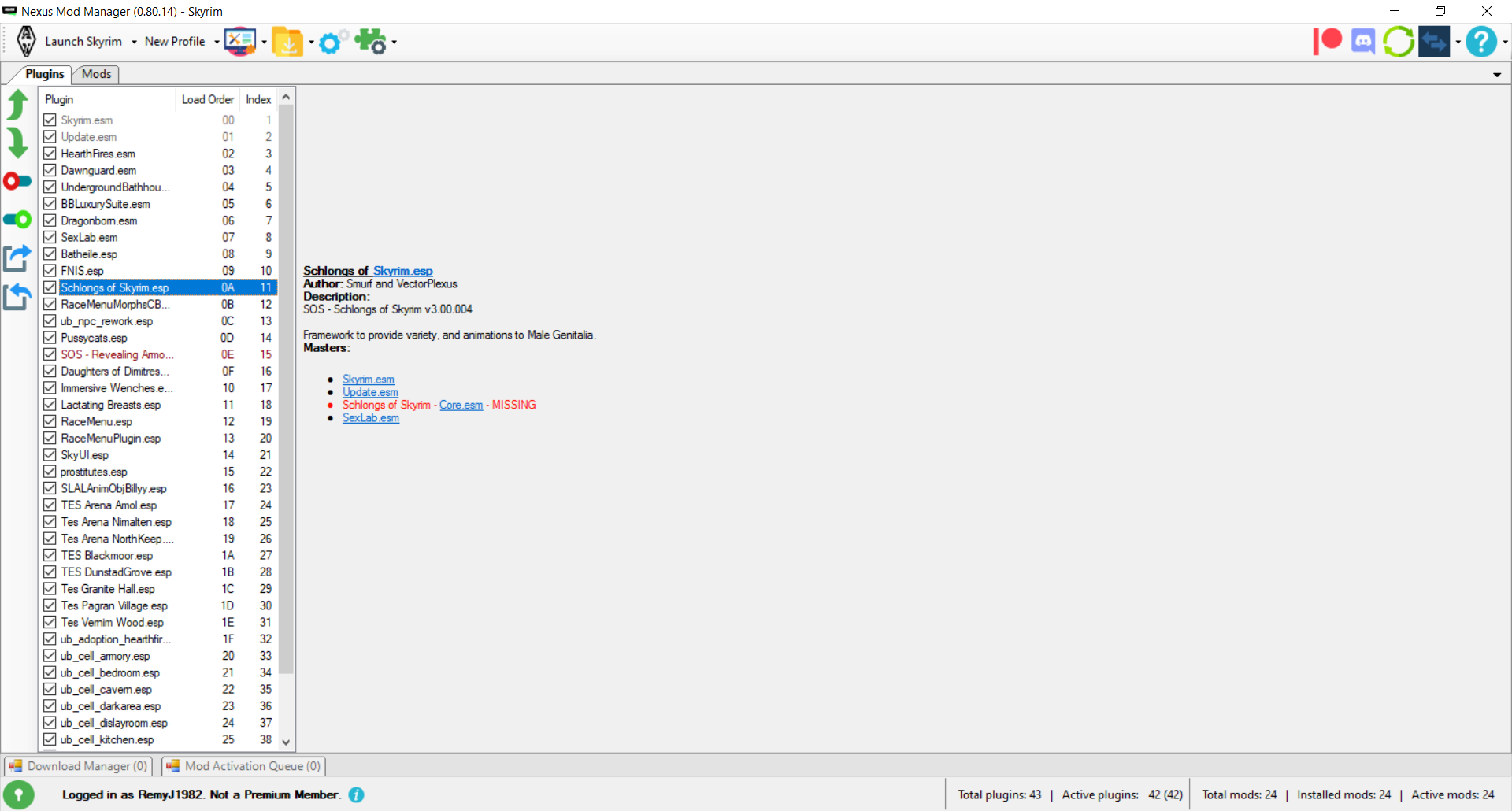Open the login arrows dropdown arrow
1512x811 pixels.
[1458, 42]
